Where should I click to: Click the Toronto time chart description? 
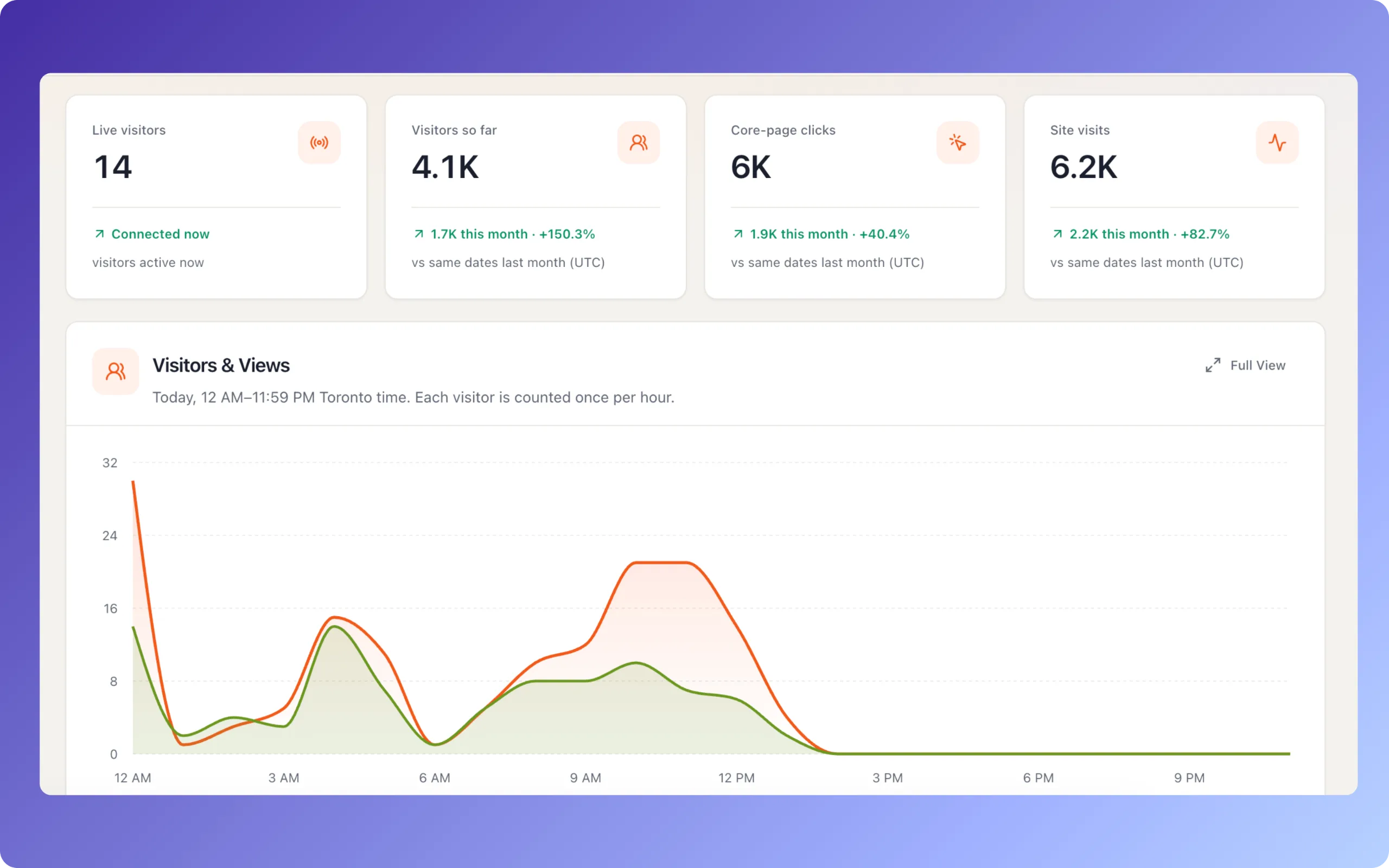pyautogui.click(x=413, y=397)
